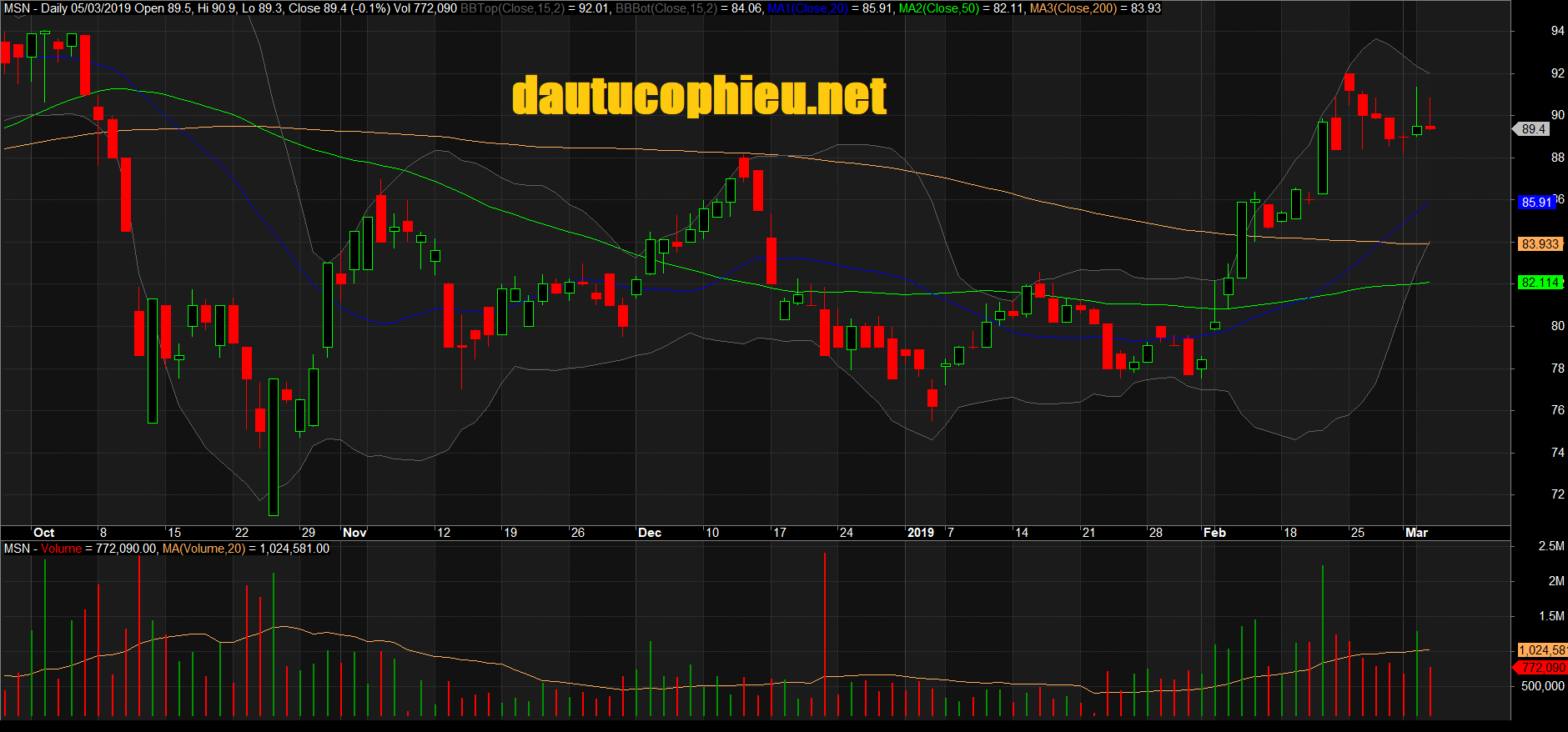Select the MA1(Close,20) indicator label in header
The width and height of the screenshot is (1568, 732).
coord(807,8)
